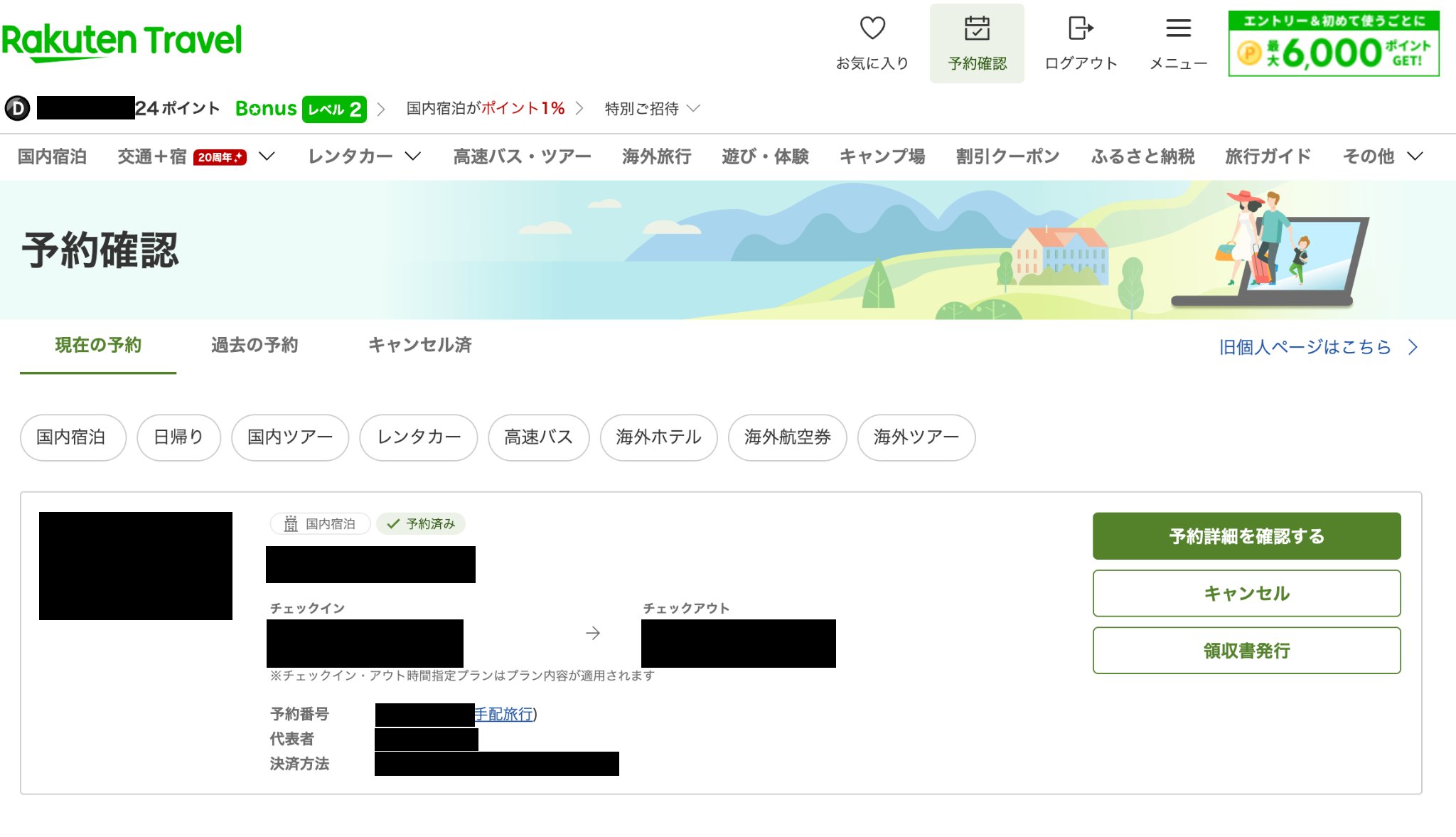Click the キャンセル button
The image size is (1456, 837).
1246,593
